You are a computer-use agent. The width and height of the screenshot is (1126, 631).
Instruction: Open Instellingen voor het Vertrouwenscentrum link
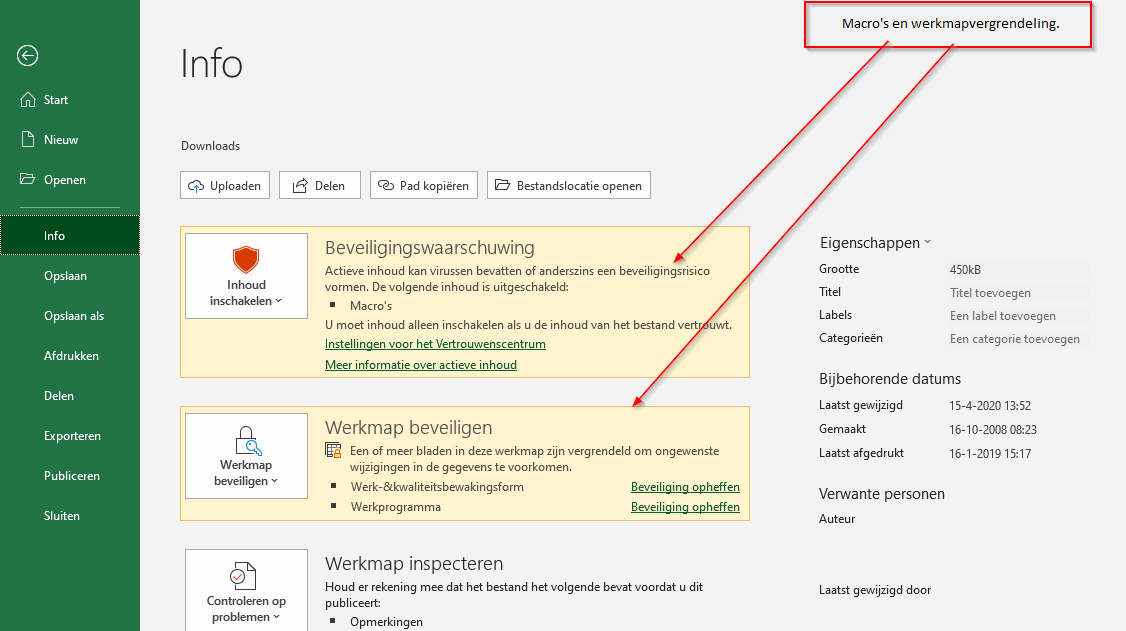(x=435, y=344)
